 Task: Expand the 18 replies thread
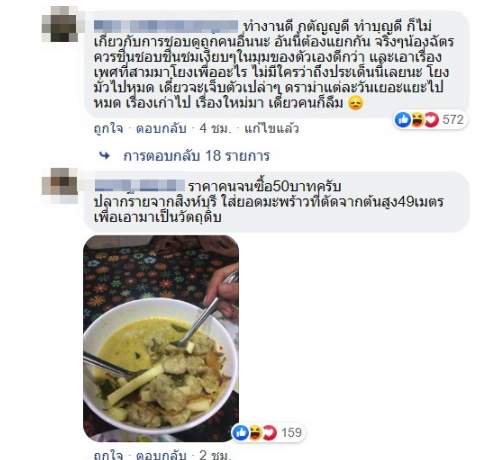coord(196,156)
